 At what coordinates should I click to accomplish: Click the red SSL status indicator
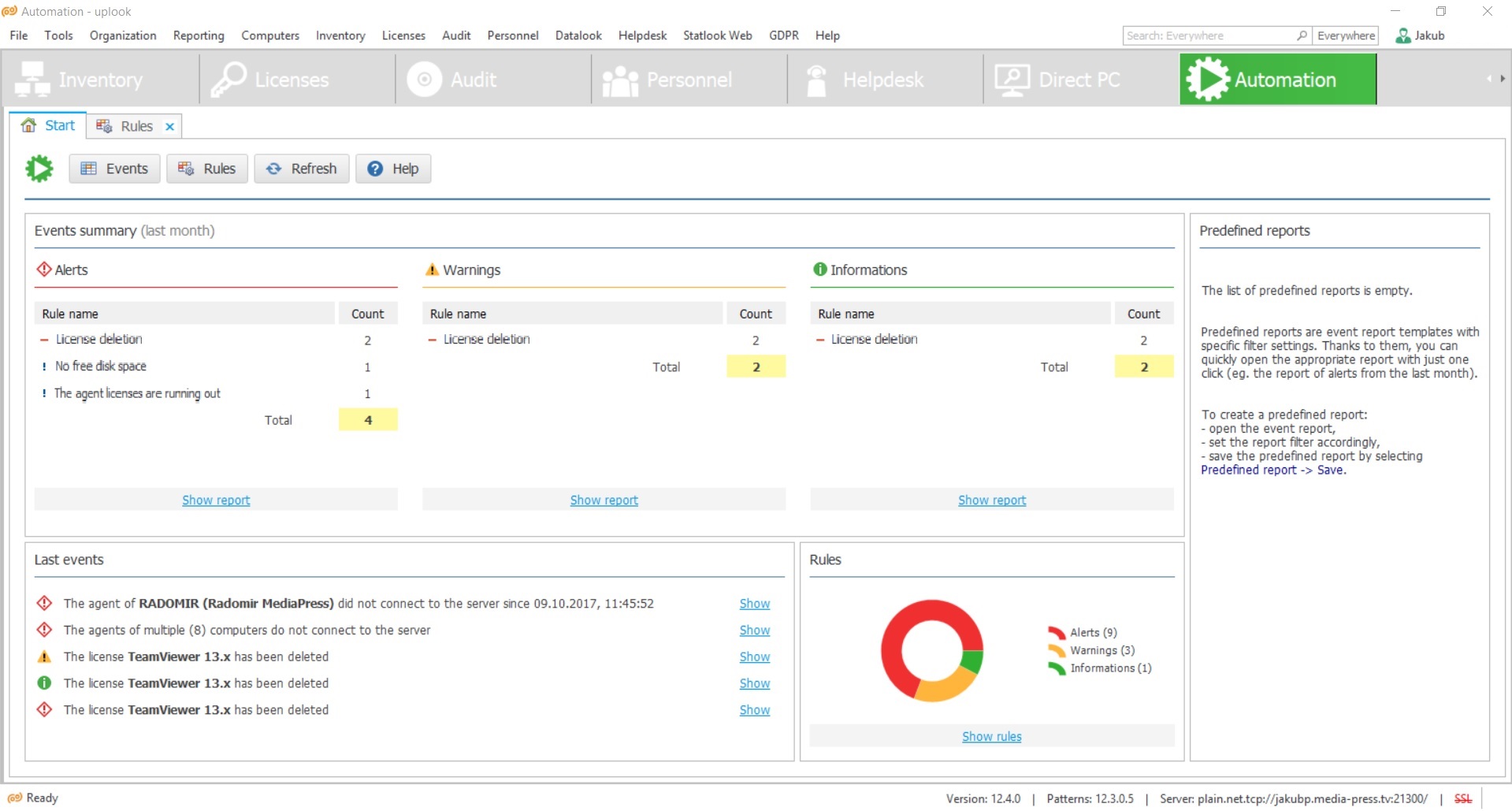click(1463, 798)
